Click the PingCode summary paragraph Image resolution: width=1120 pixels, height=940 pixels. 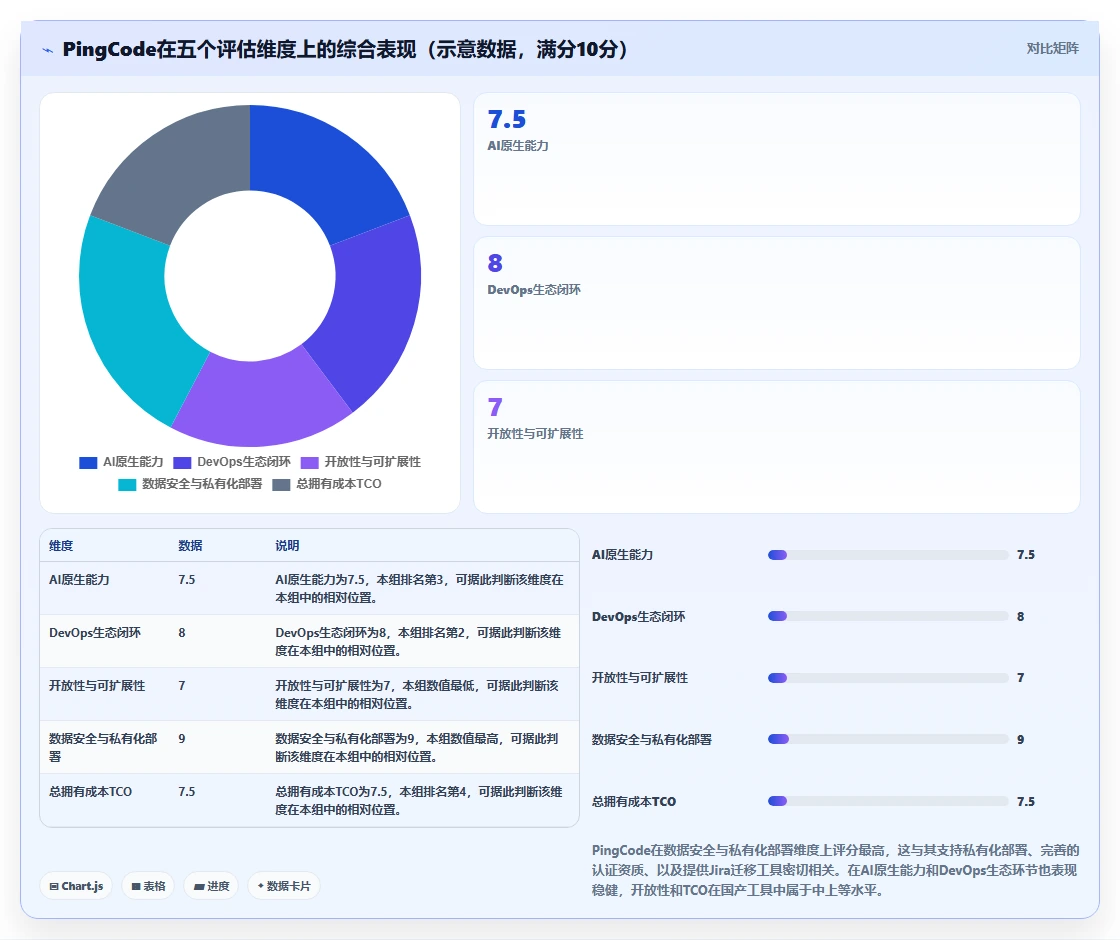tap(835, 870)
